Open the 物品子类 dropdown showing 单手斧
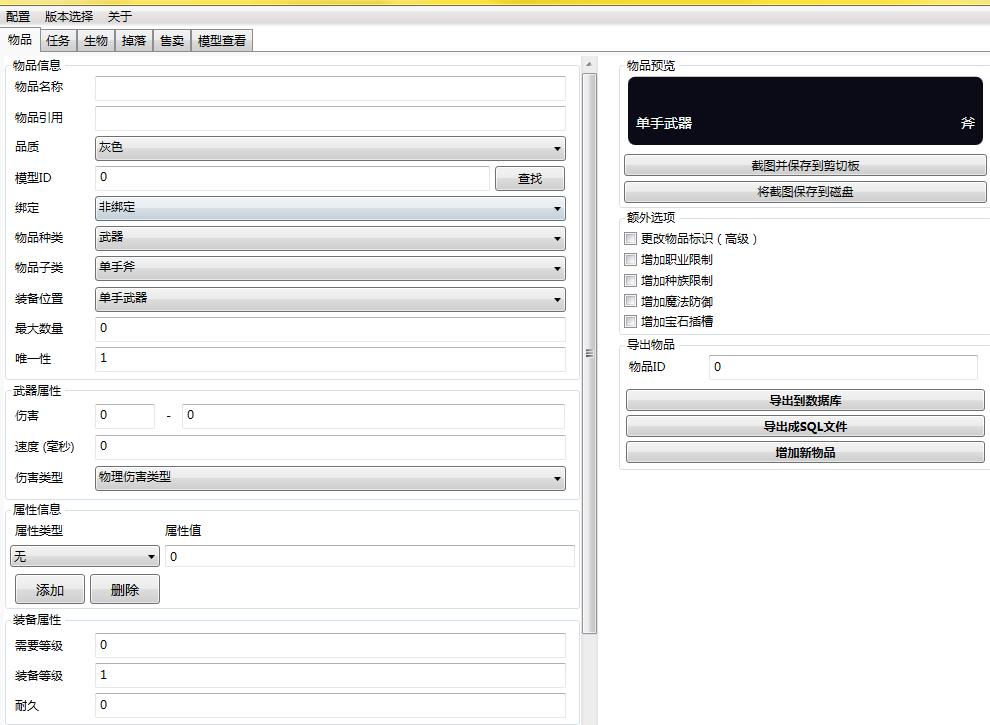The image size is (990, 725). click(x=330, y=268)
